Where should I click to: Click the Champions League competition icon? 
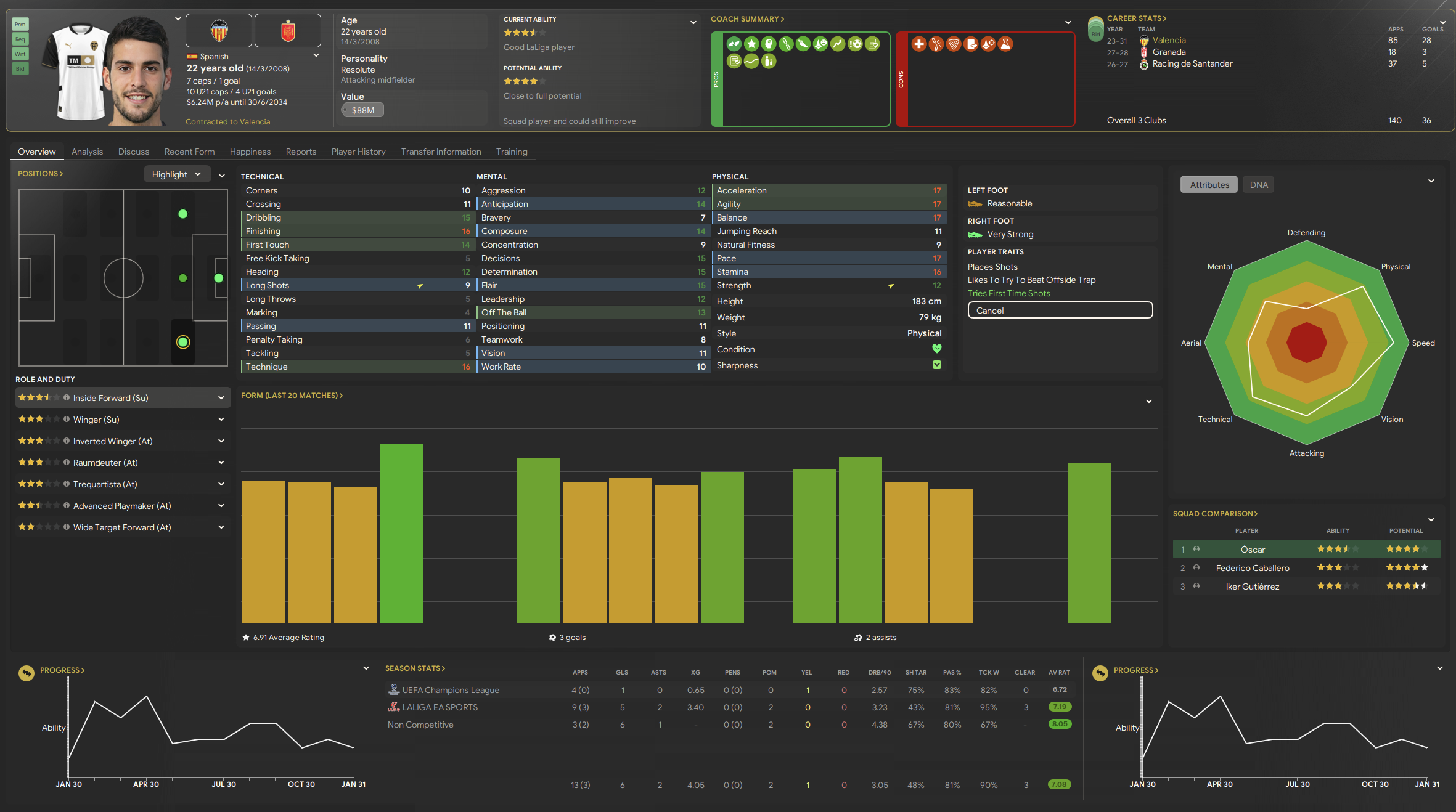point(393,689)
